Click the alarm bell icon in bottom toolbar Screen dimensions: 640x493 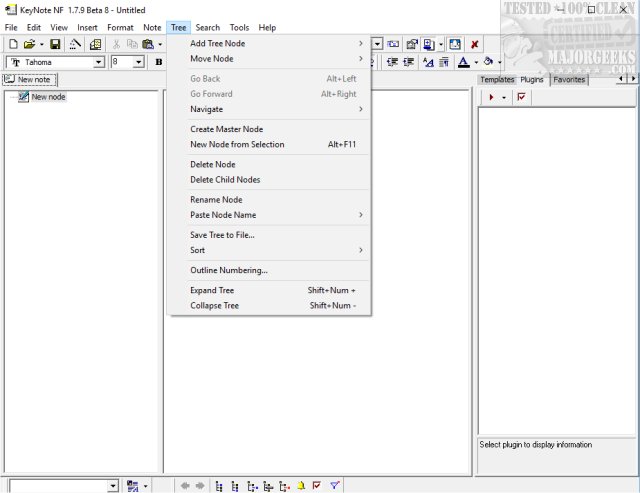301,486
